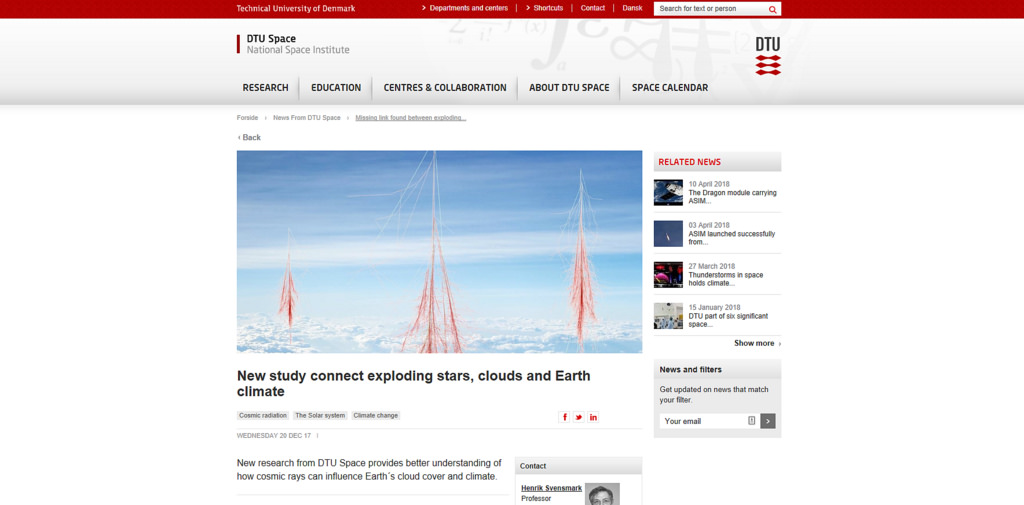Click the thumbnail for the 10 April 2018 news
Image resolution: width=1024 pixels, height=505 pixels.
coord(668,193)
